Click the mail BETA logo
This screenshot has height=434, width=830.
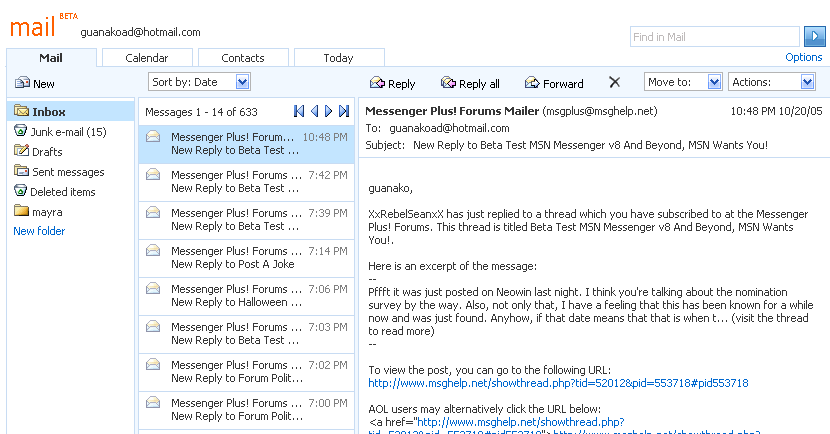click(x=43, y=25)
